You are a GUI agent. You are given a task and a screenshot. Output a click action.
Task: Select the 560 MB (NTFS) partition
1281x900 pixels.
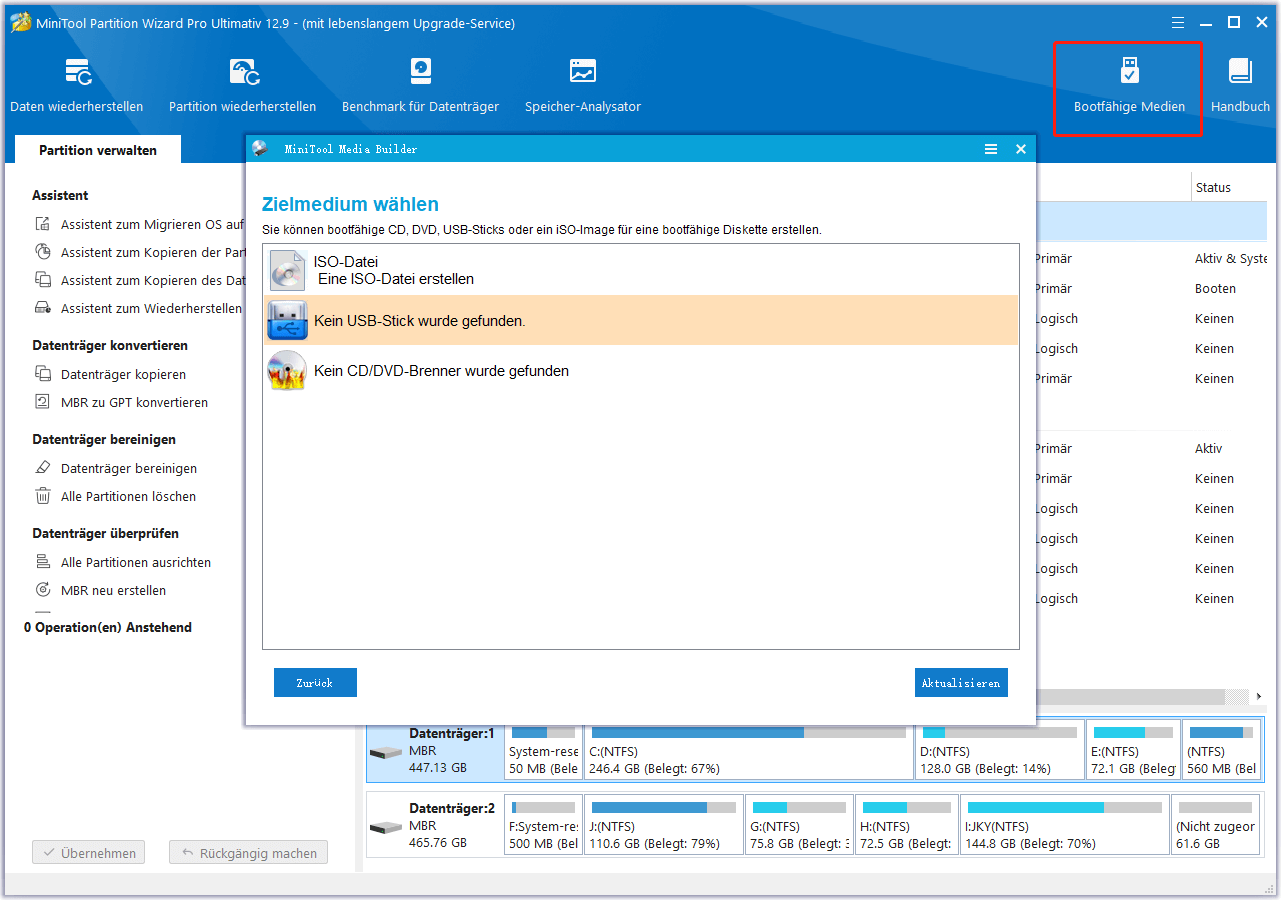(1222, 750)
